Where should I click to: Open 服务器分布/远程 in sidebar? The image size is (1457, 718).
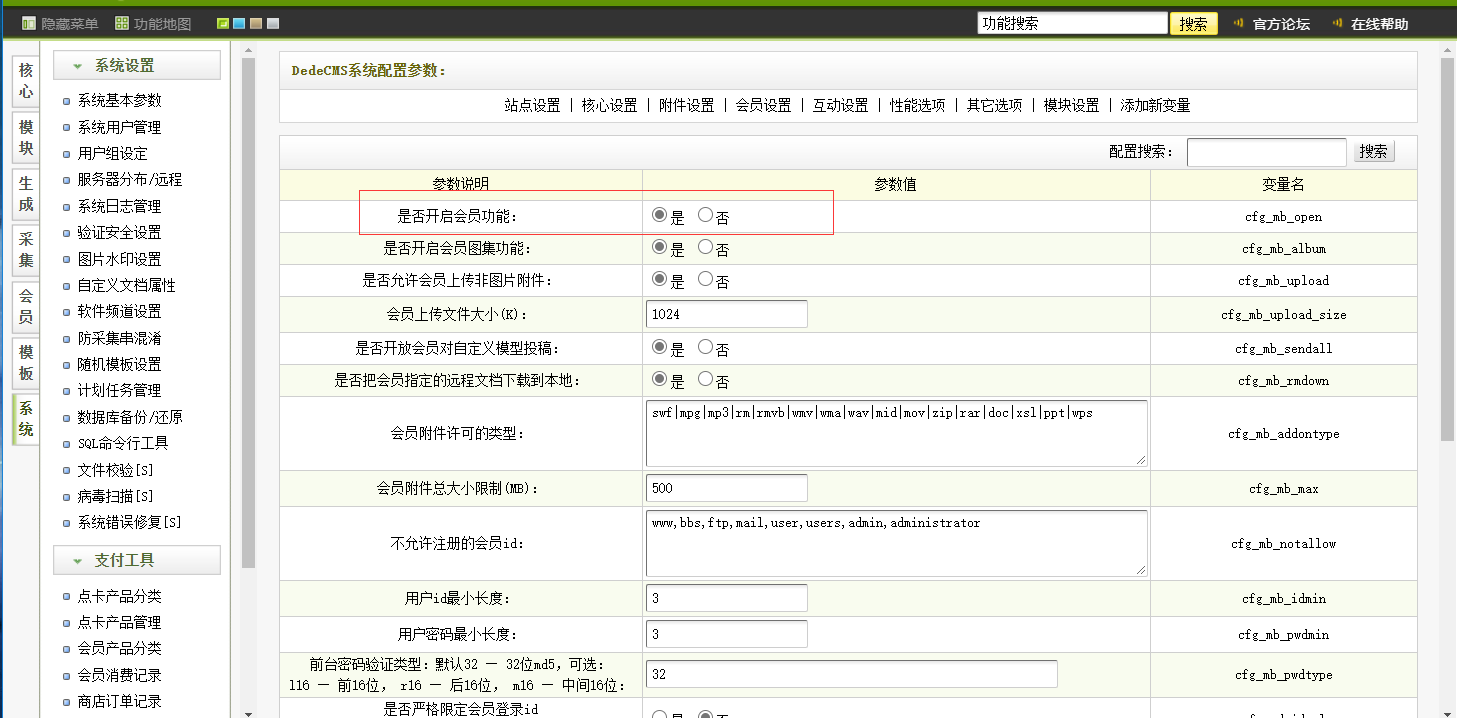(x=130, y=179)
